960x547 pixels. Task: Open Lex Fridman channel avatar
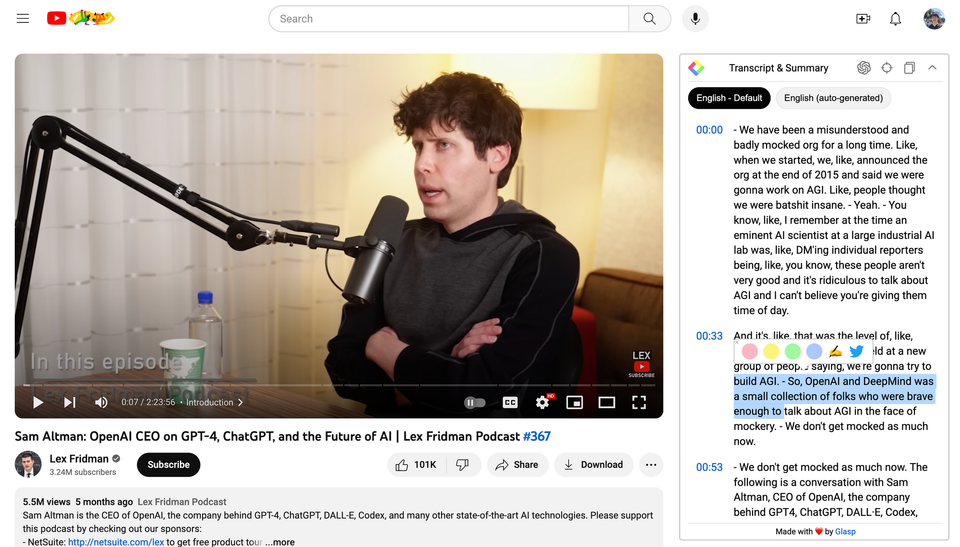coord(28,465)
